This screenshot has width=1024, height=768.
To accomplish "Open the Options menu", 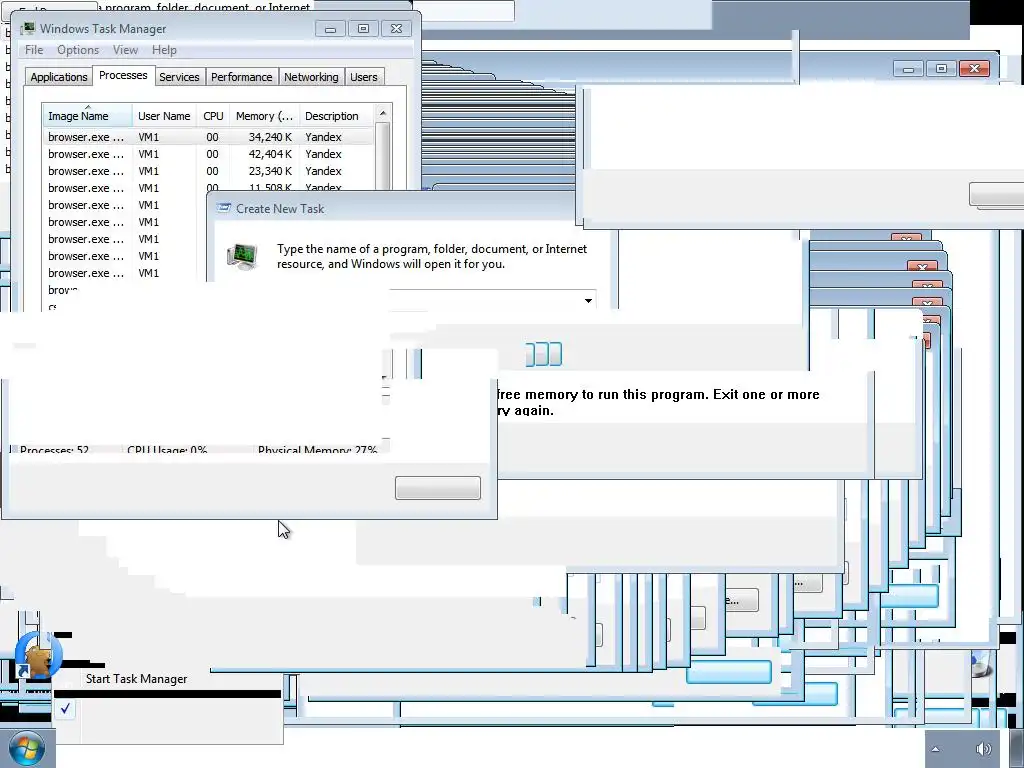I will 78,50.
